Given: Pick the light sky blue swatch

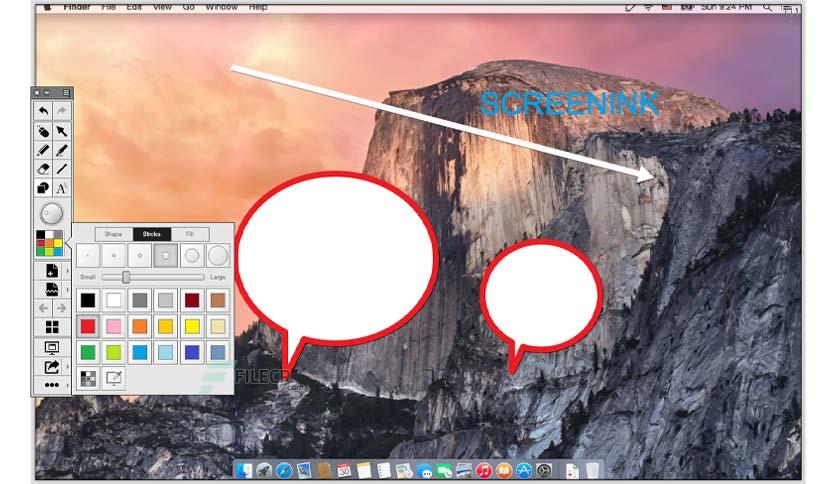Looking at the screenshot, I should [x=166, y=352].
